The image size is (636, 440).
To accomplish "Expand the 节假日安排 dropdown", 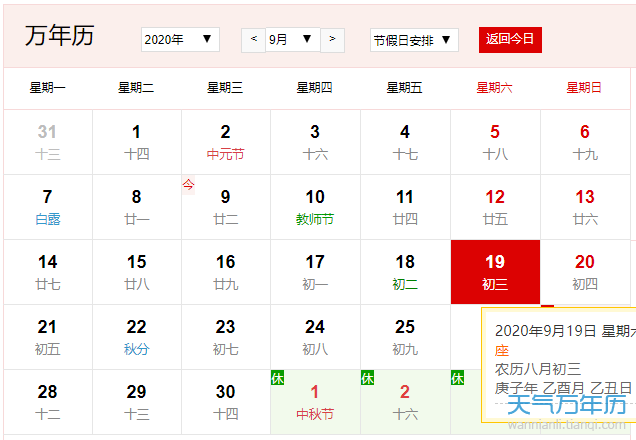I will [414, 40].
